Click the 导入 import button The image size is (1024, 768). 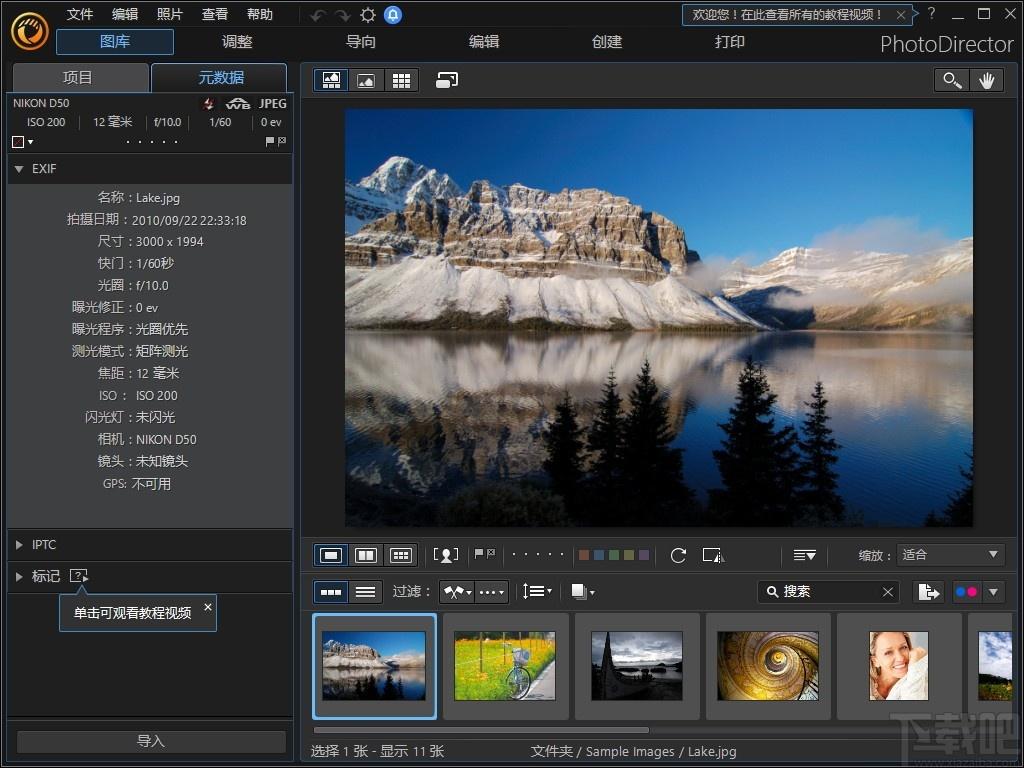tap(151, 741)
